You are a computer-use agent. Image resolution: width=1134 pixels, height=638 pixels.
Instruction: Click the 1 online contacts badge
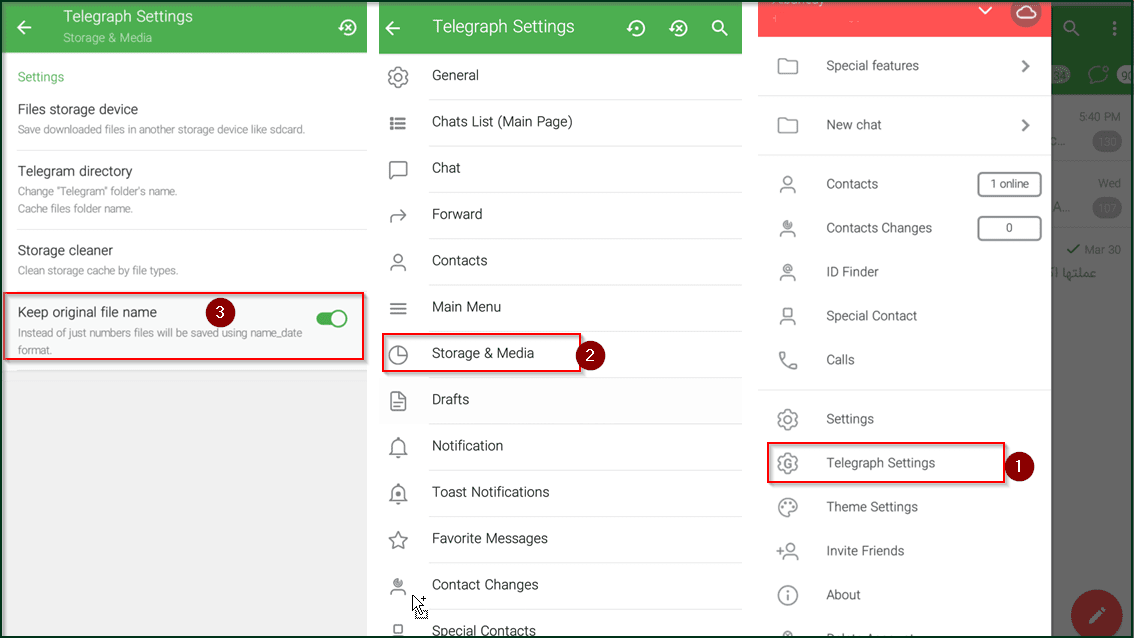tap(1009, 184)
